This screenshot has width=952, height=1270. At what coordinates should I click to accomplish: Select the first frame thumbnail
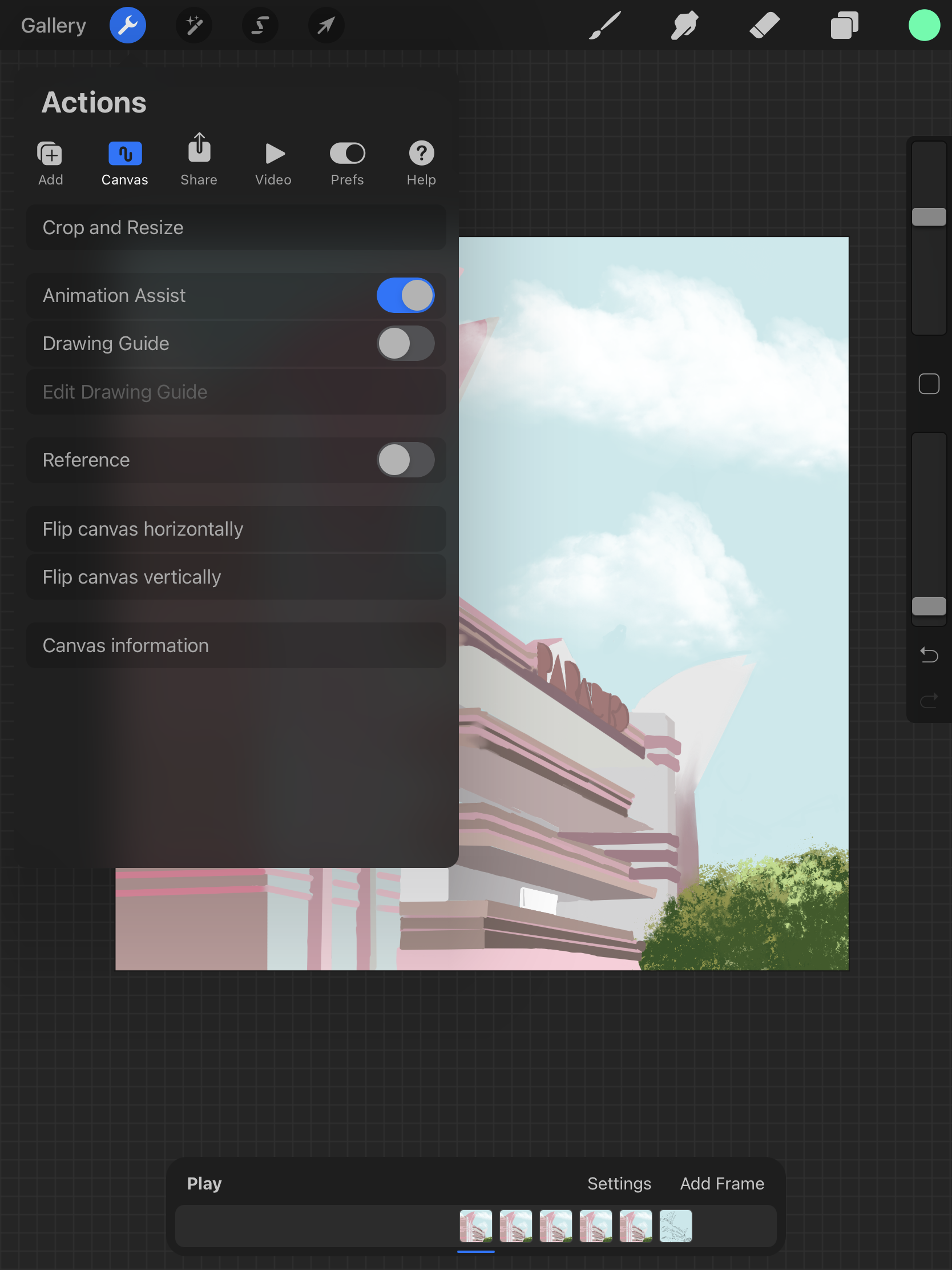pyautogui.click(x=475, y=1226)
